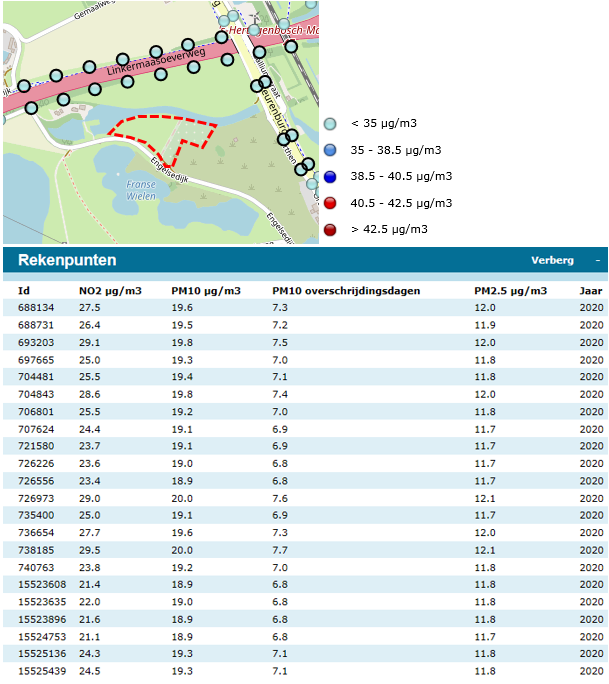Select row with Id 738185
609x684 pixels.
pyautogui.click(x=305, y=550)
